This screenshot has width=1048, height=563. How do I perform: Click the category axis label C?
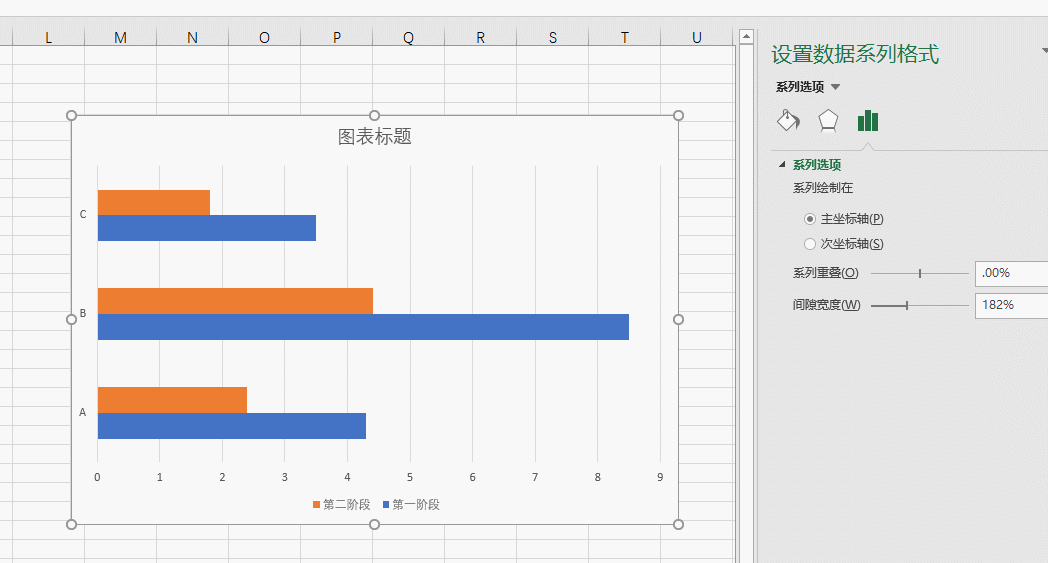click(83, 215)
